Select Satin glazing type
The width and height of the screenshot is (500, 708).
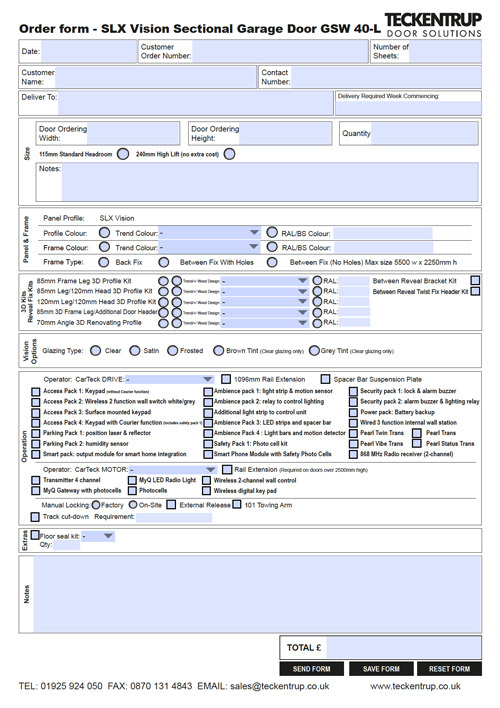point(135,350)
